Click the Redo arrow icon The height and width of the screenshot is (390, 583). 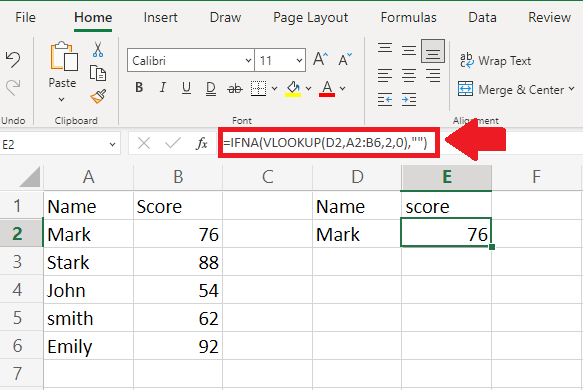pyautogui.click(x=13, y=88)
